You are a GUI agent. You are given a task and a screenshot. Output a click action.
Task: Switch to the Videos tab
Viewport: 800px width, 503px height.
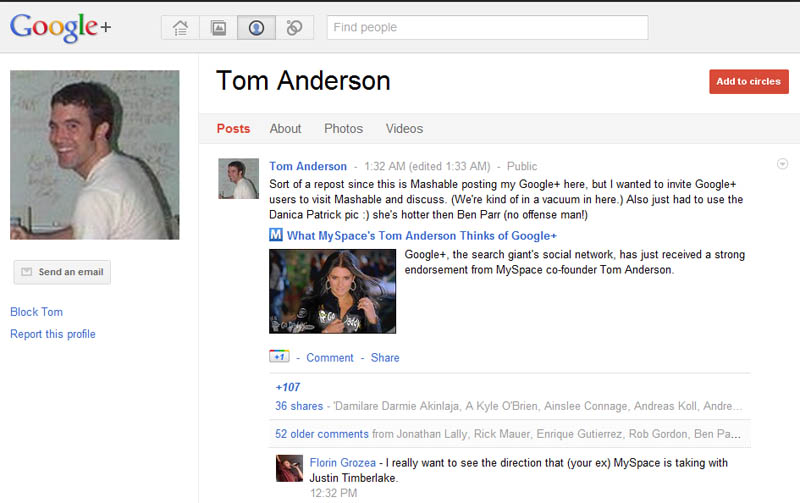[x=404, y=129]
